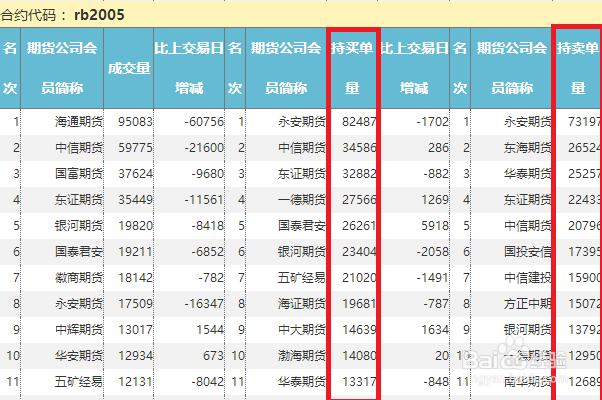Select 方正中期 company name
602x400 pixels.
(528, 304)
